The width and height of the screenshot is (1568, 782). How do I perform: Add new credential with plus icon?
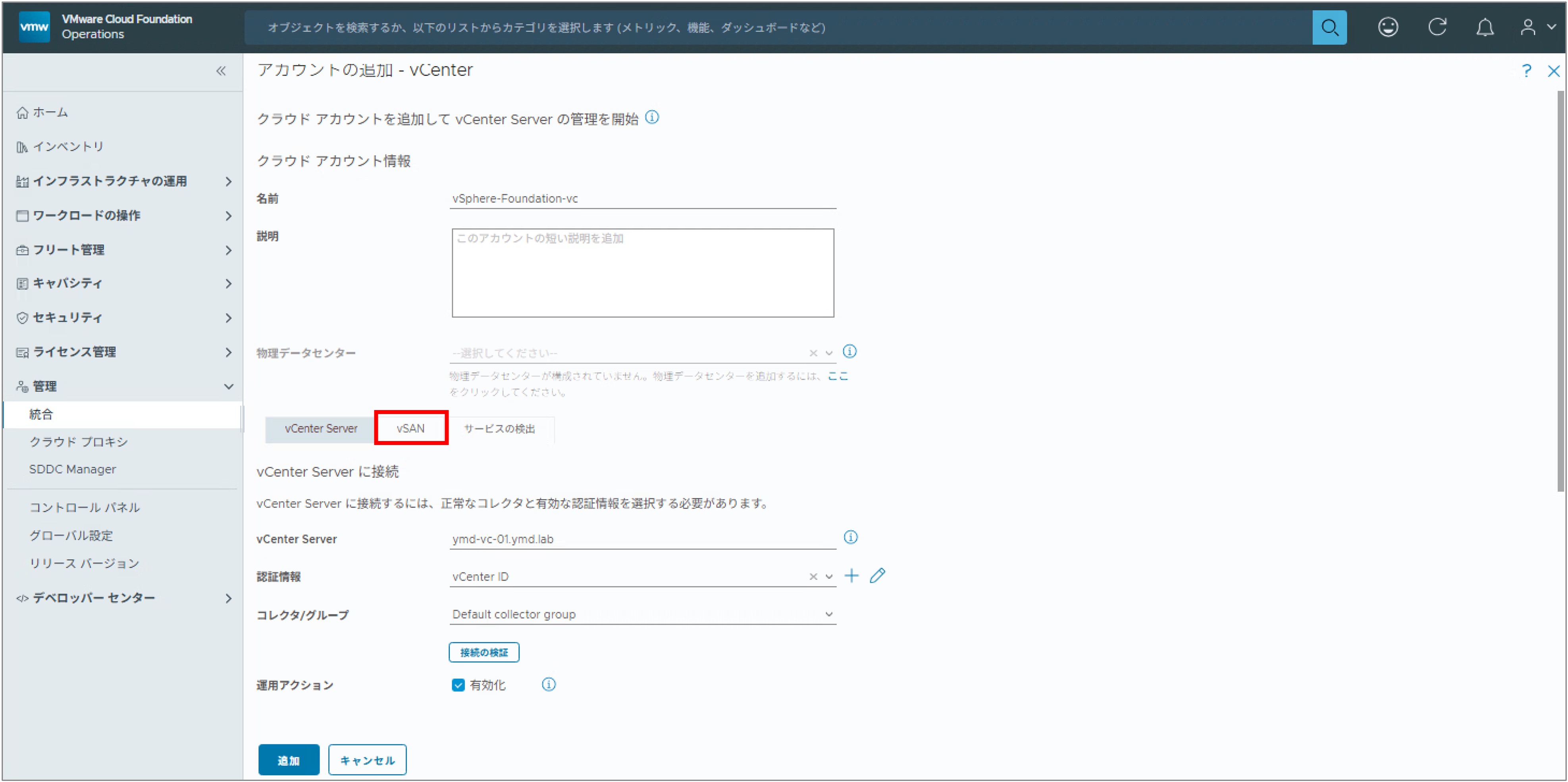851,575
